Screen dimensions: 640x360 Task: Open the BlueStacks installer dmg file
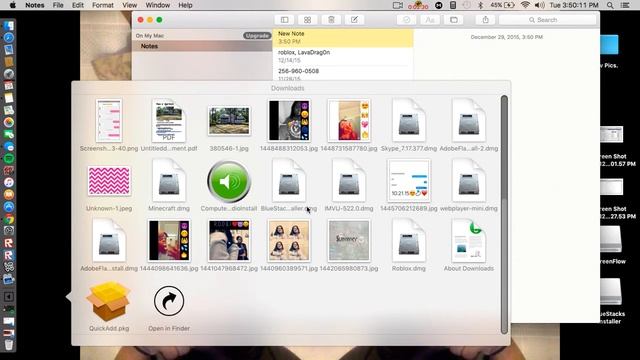pos(289,185)
